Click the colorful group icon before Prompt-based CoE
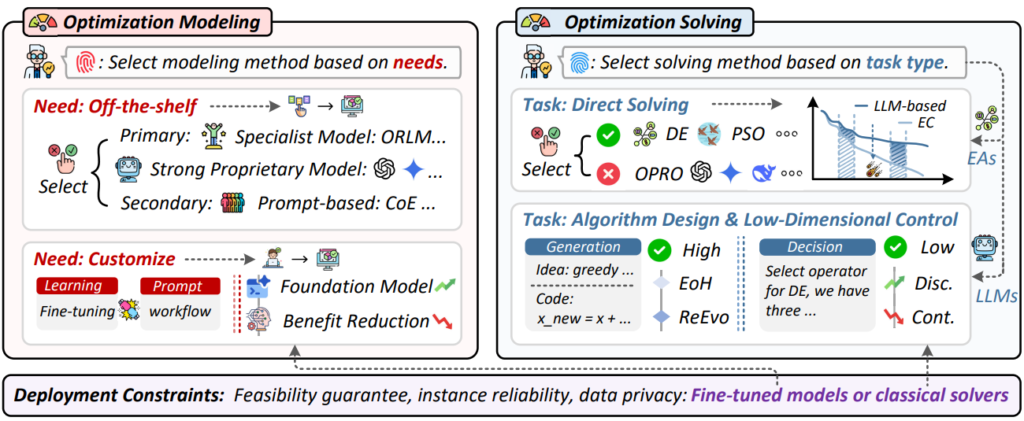1024x421 pixels. tap(232, 203)
